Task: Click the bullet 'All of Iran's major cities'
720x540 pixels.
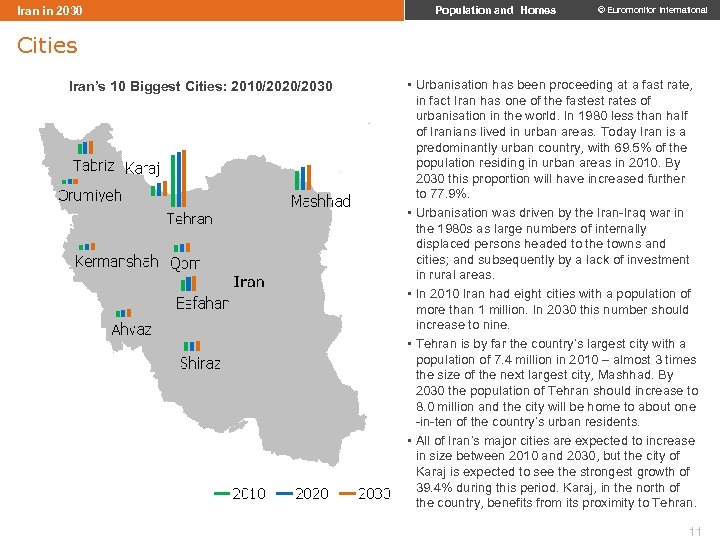Action: tap(552, 472)
